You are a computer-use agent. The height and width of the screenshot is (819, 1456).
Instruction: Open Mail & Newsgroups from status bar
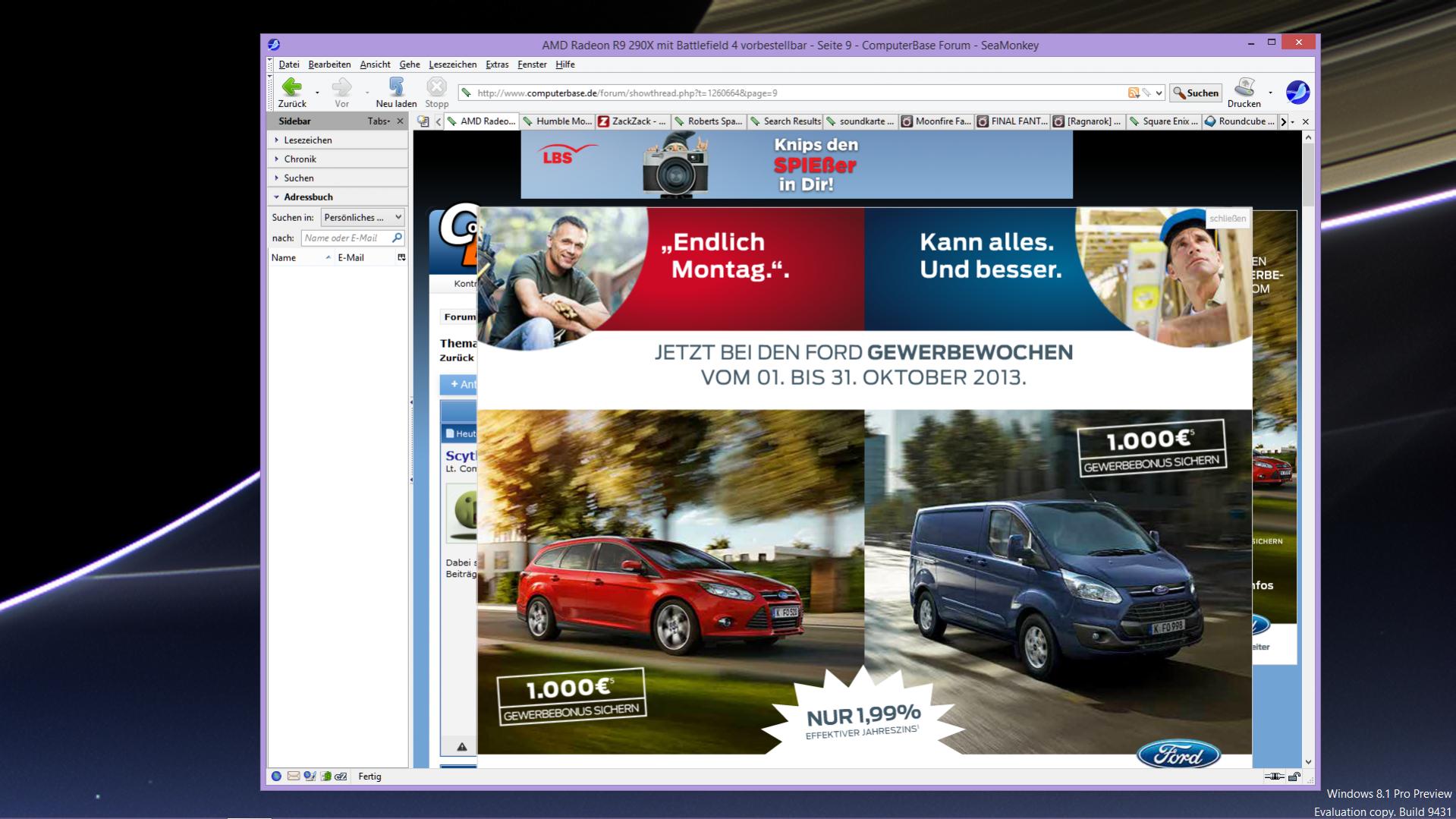pos(293,776)
